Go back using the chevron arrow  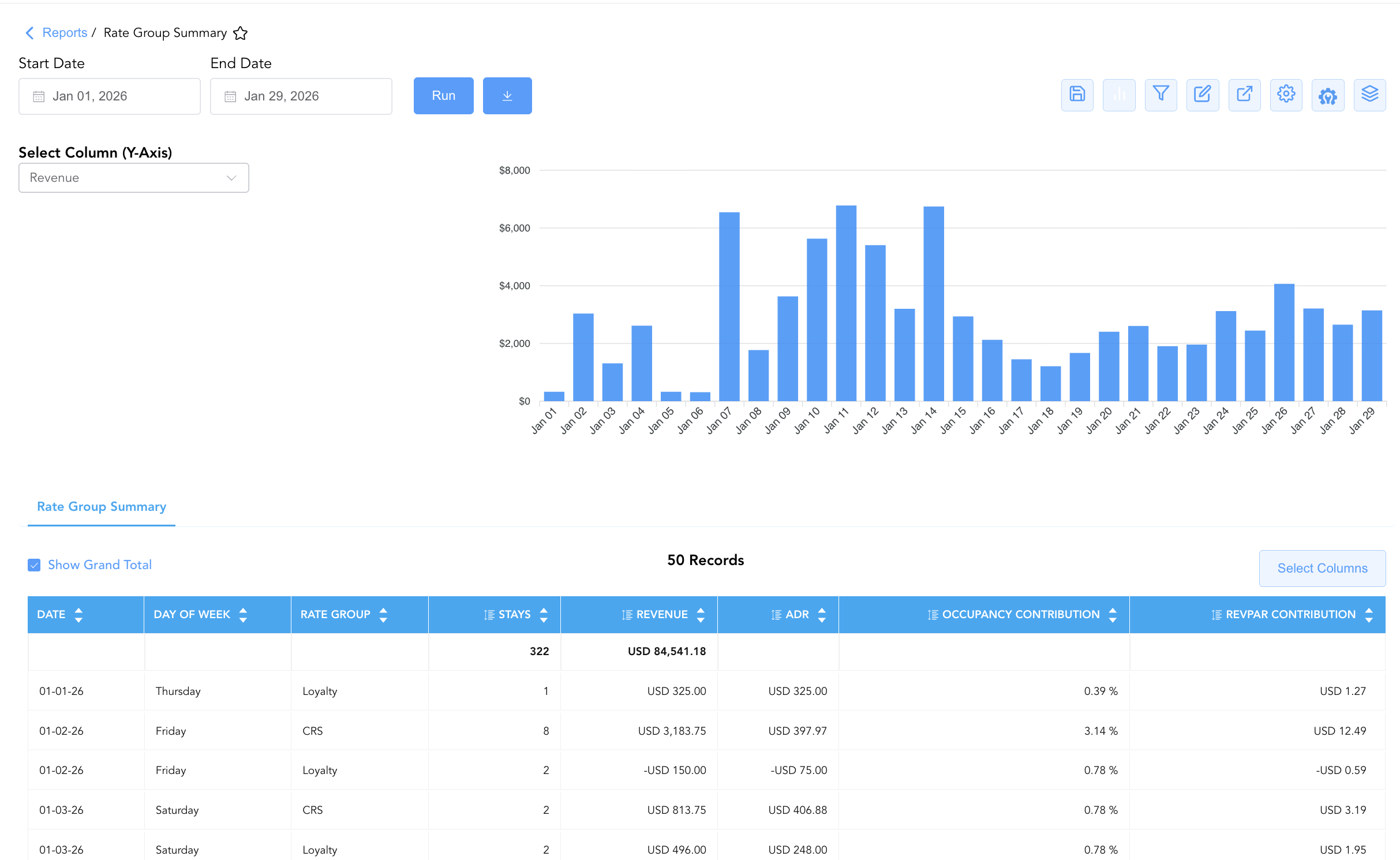click(x=29, y=33)
